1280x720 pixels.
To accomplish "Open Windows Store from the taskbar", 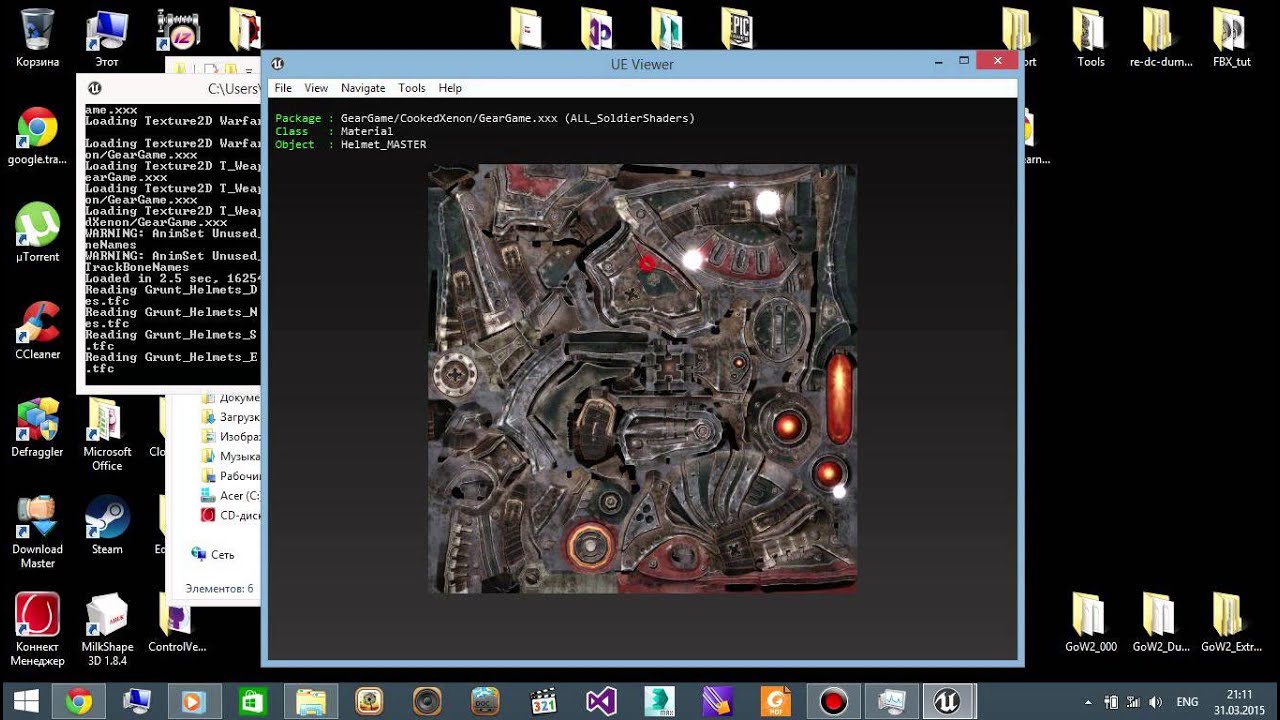I will (x=253, y=701).
